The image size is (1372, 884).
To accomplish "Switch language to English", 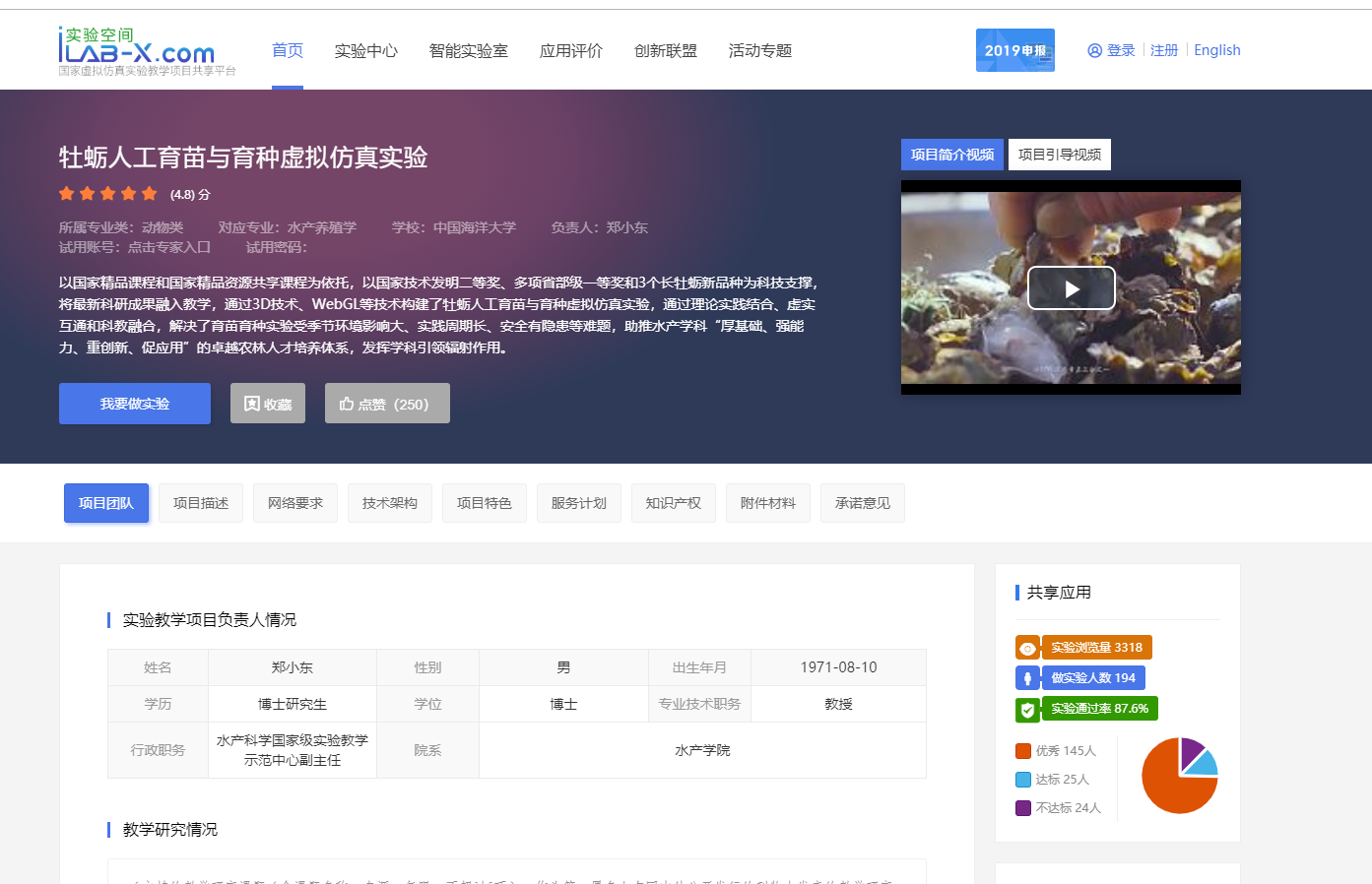I will click(x=1216, y=50).
